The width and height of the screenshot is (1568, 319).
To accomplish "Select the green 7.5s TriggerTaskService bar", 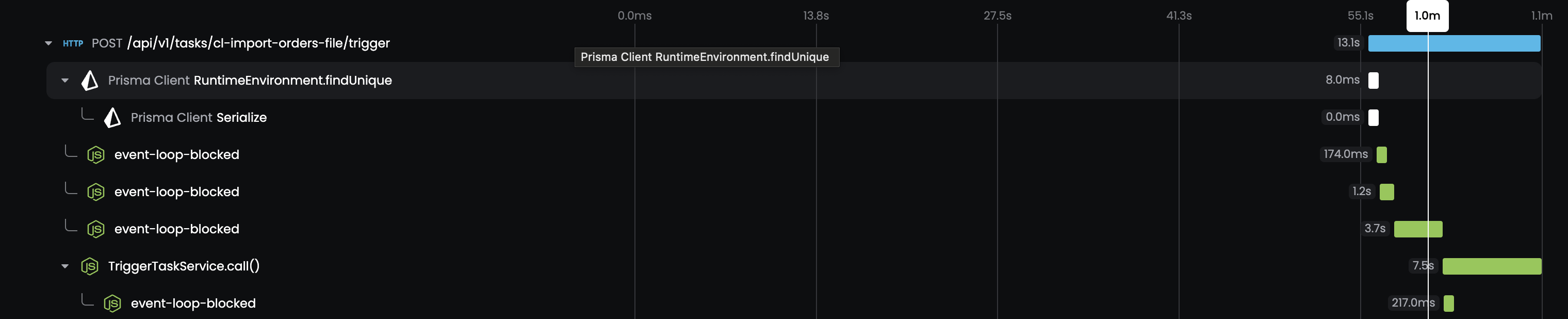I will 1491,266.
